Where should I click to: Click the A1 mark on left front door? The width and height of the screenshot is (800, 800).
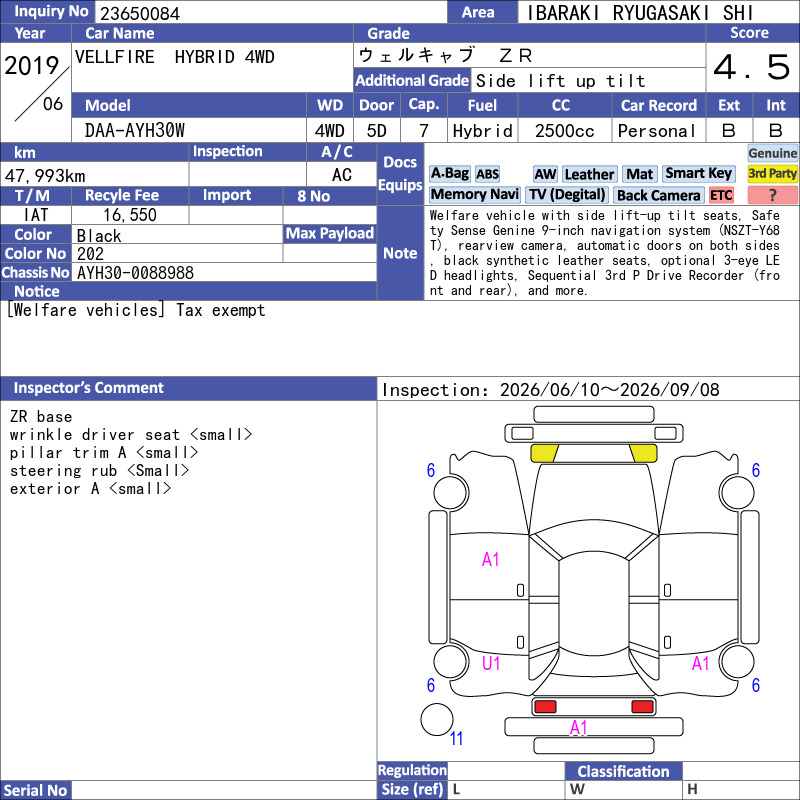[x=490, y=560]
